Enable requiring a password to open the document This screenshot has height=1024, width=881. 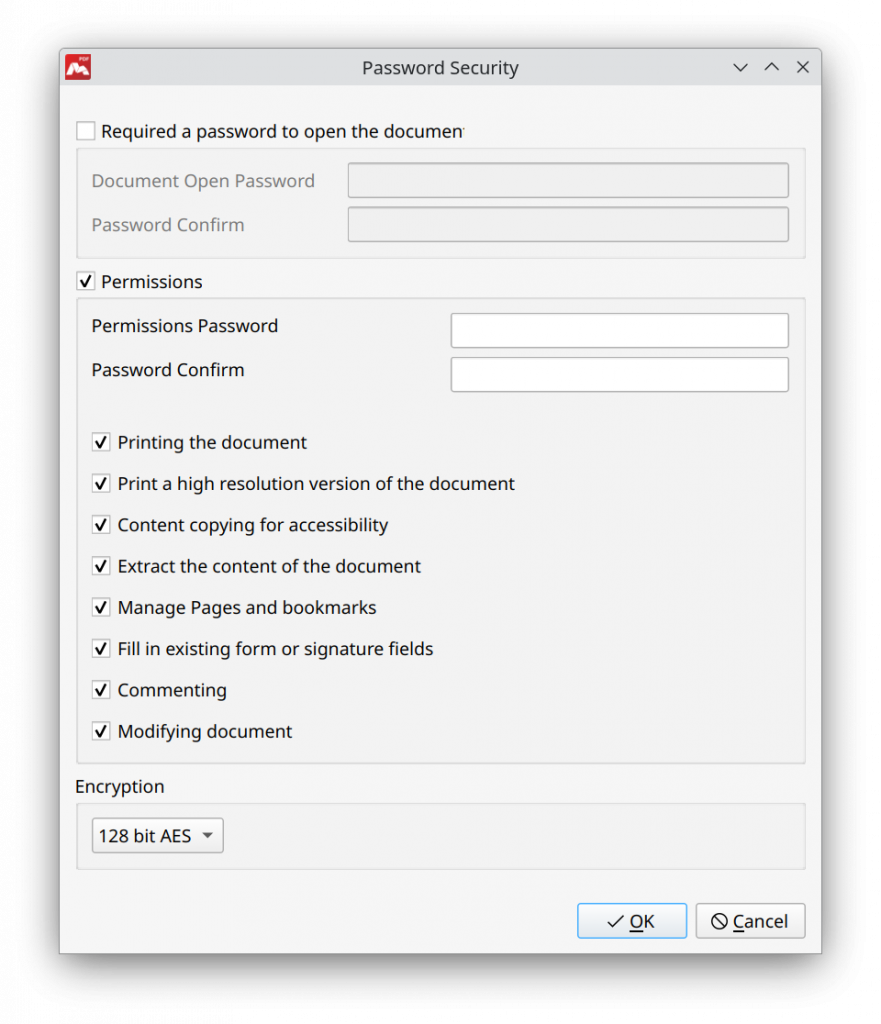[x=85, y=130]
